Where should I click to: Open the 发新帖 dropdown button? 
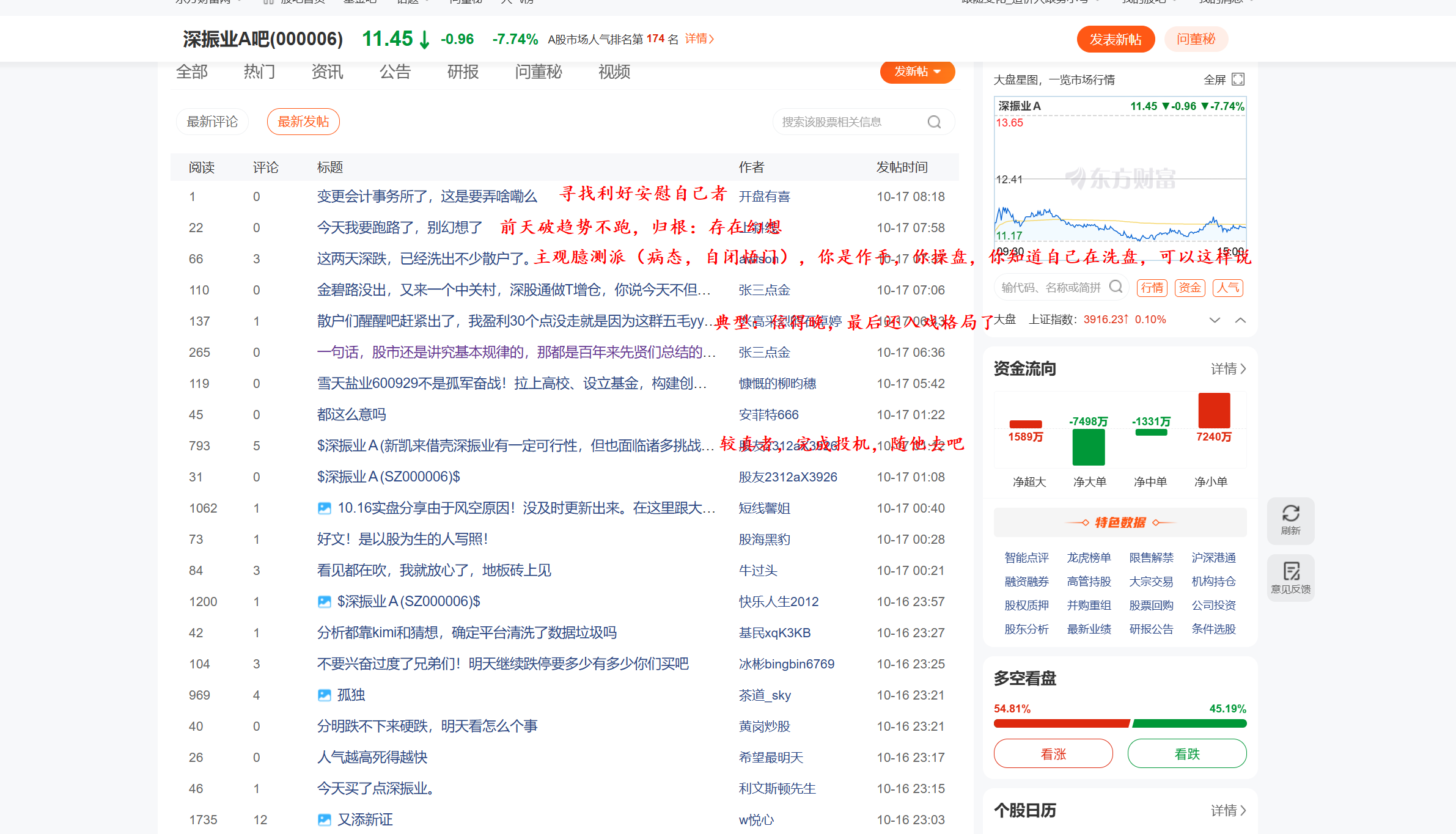tap(917, 71)
